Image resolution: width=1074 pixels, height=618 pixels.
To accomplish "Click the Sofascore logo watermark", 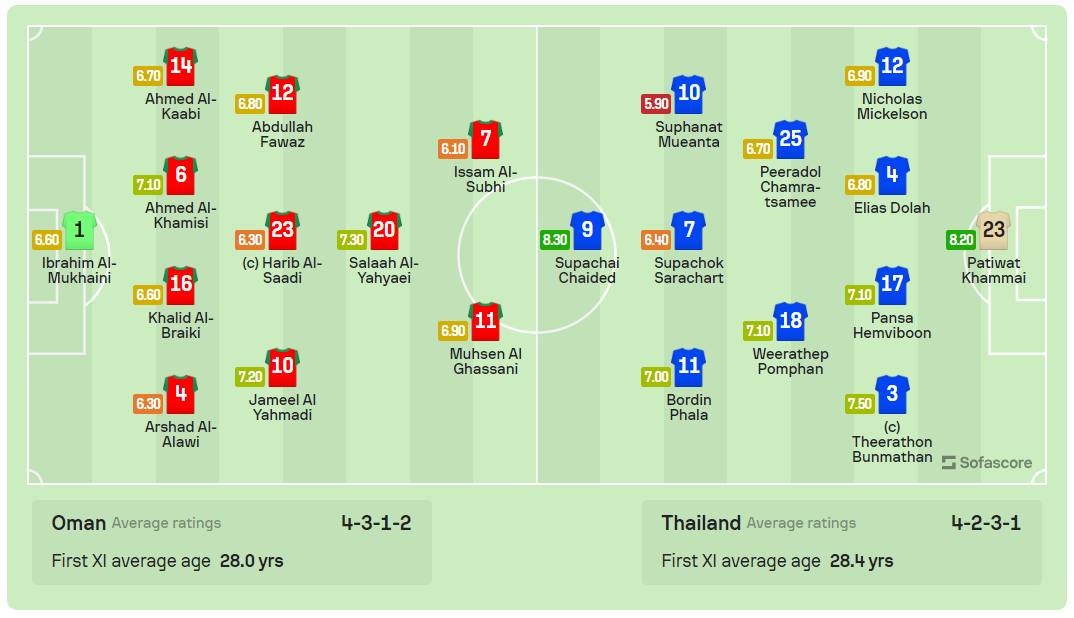I will pos(986,463).
